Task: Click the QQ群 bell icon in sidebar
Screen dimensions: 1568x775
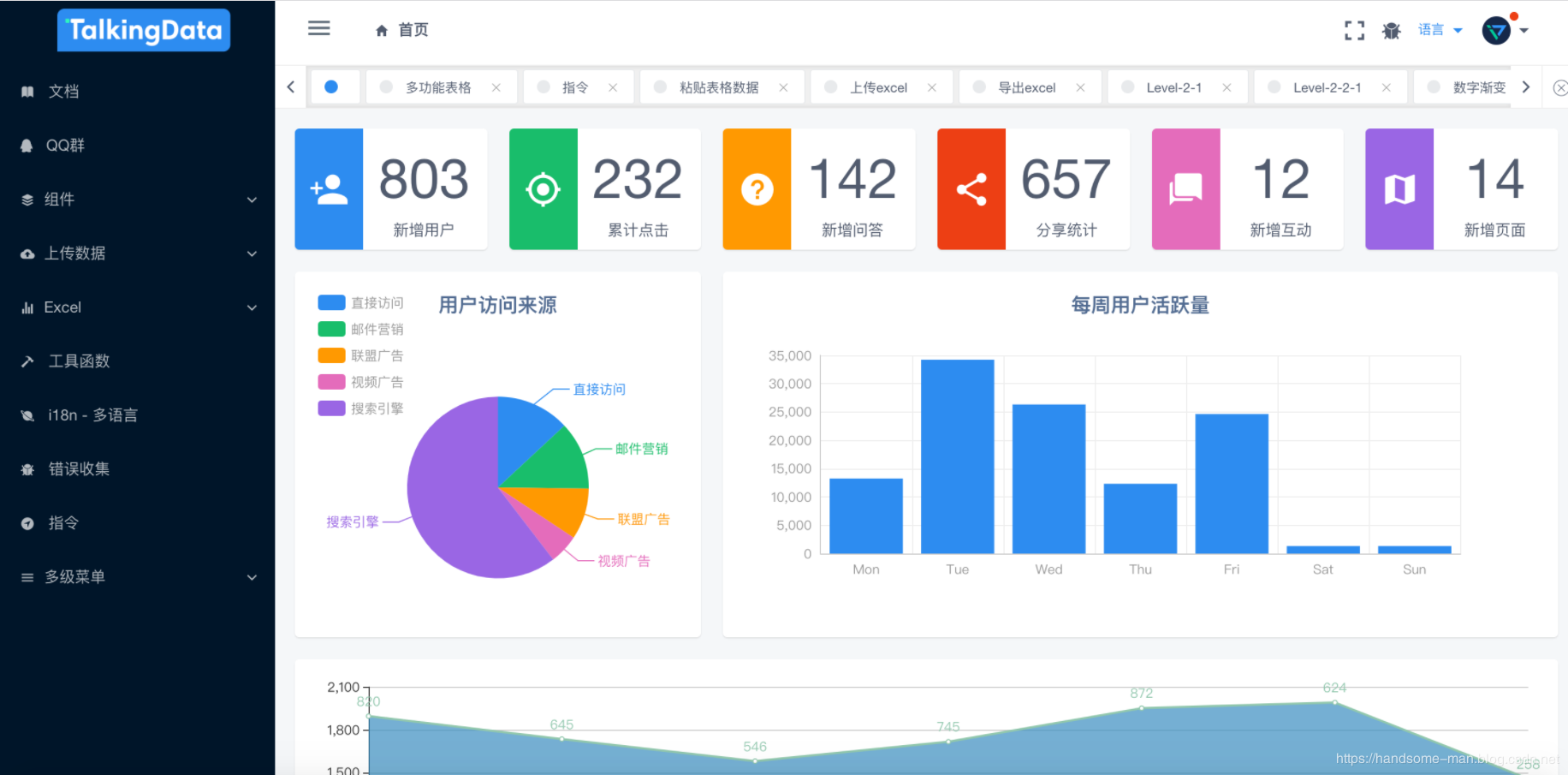Action: 27,145
